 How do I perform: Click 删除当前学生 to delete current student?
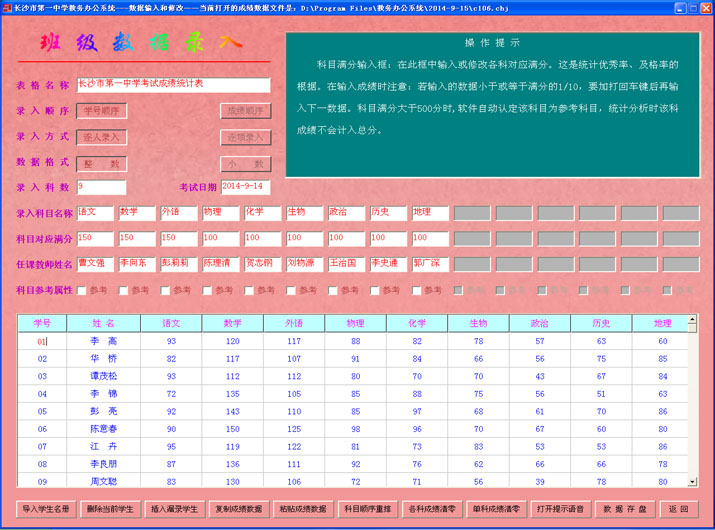click(110, 508)
